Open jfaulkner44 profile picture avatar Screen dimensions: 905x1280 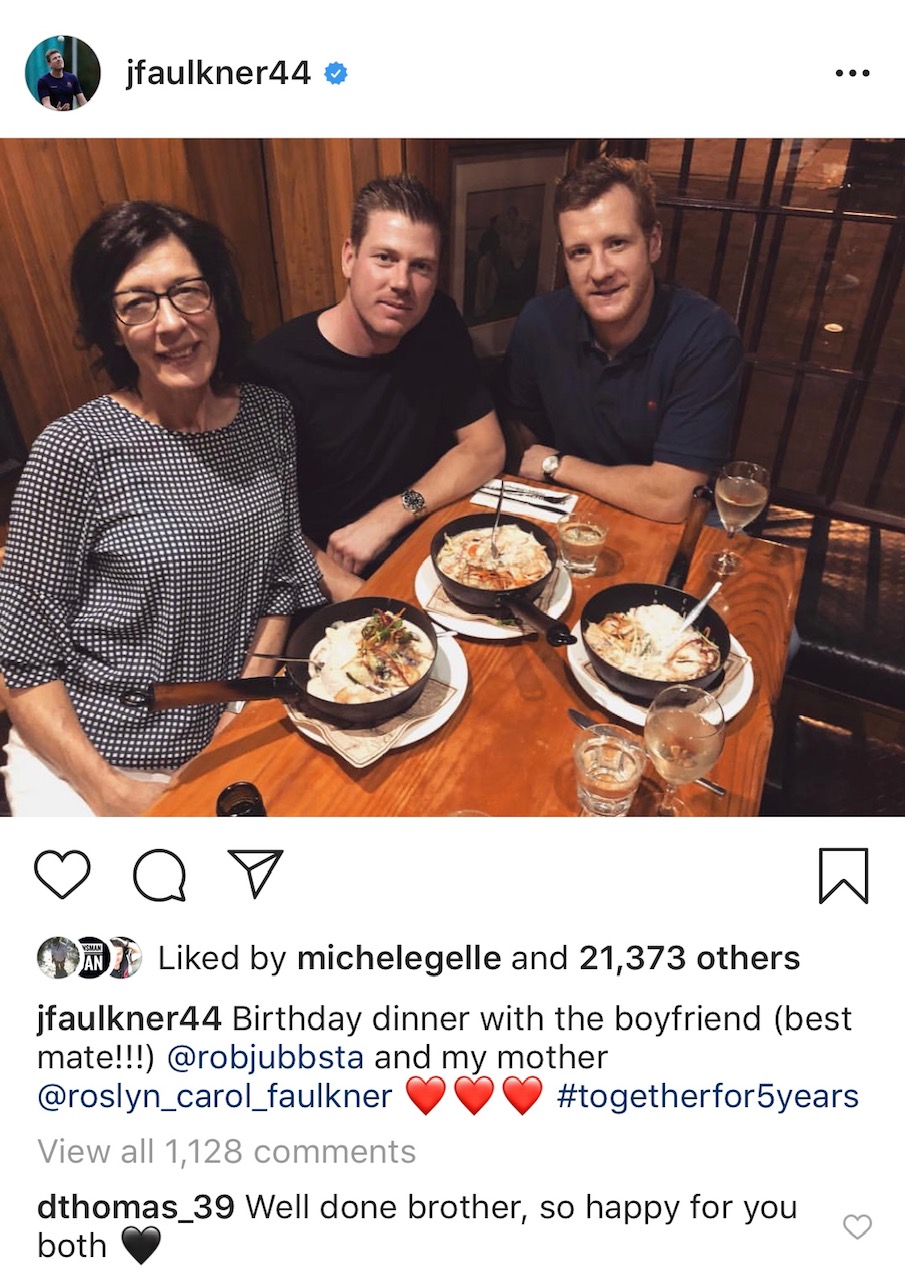62,73
